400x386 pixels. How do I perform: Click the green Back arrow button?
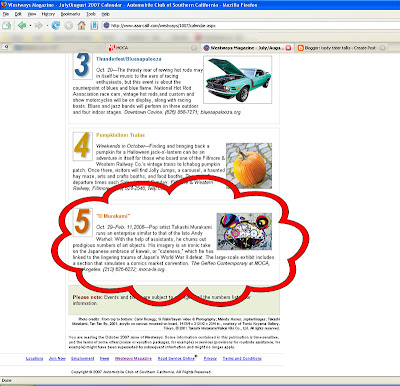[22, 25]
